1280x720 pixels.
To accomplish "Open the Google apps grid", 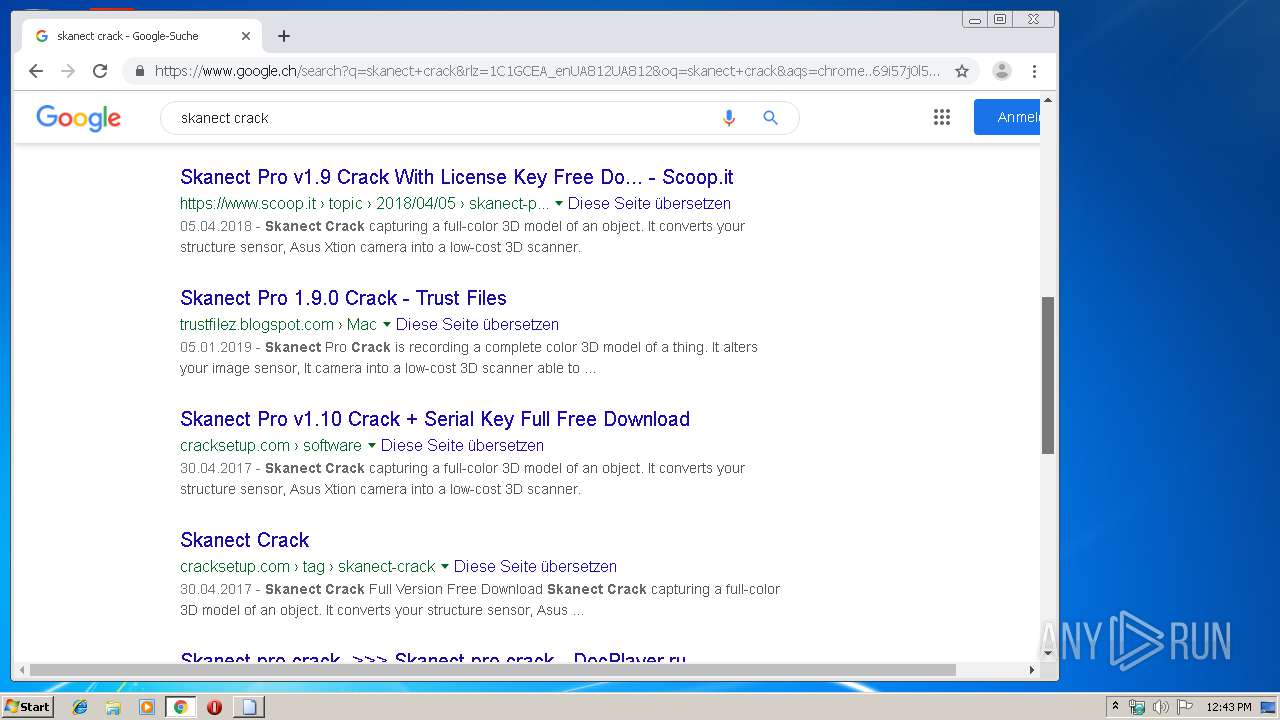I will pyautogui.click(x=942, y=118).
